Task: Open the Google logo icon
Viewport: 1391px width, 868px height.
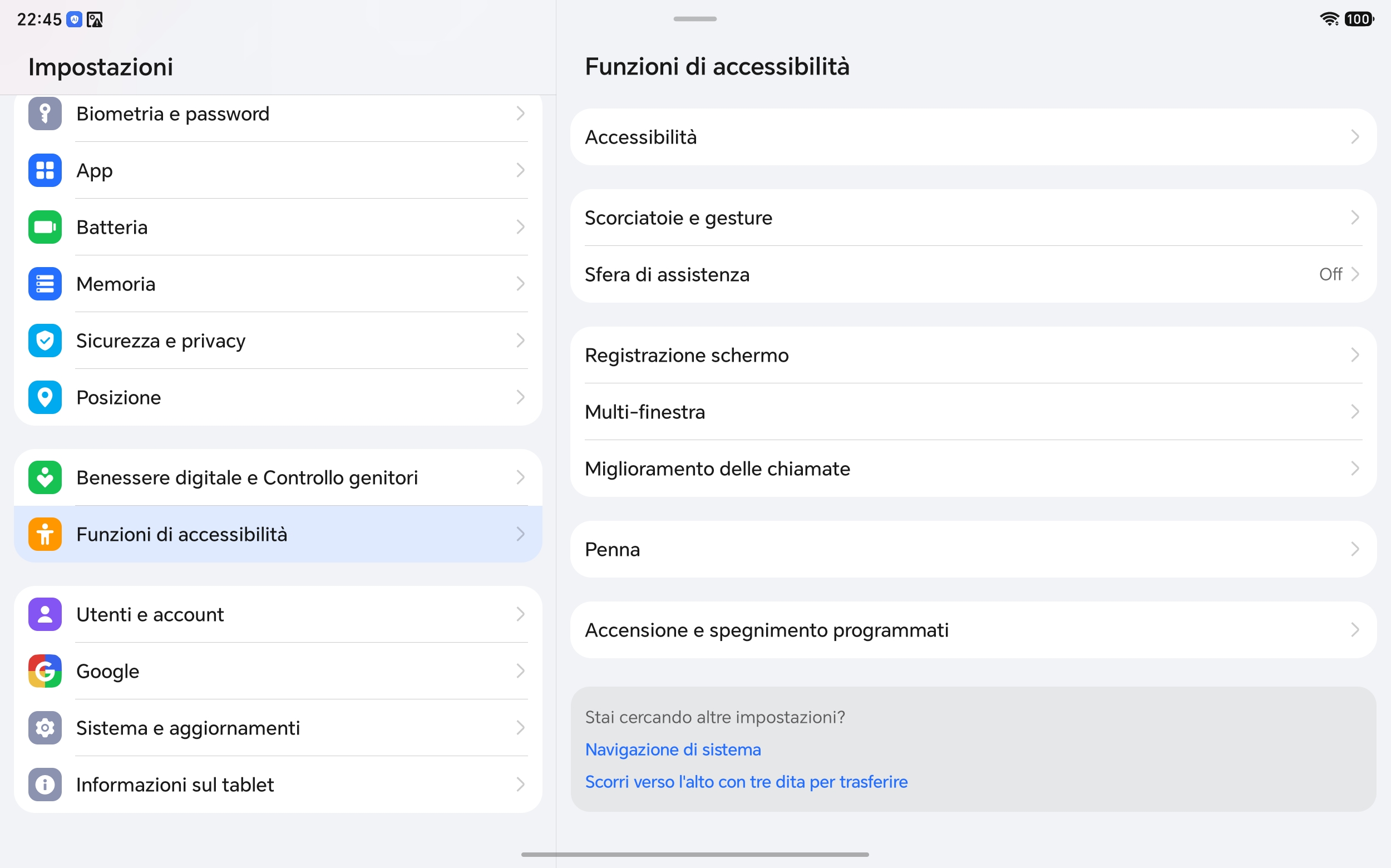Action: coord(45,671)
